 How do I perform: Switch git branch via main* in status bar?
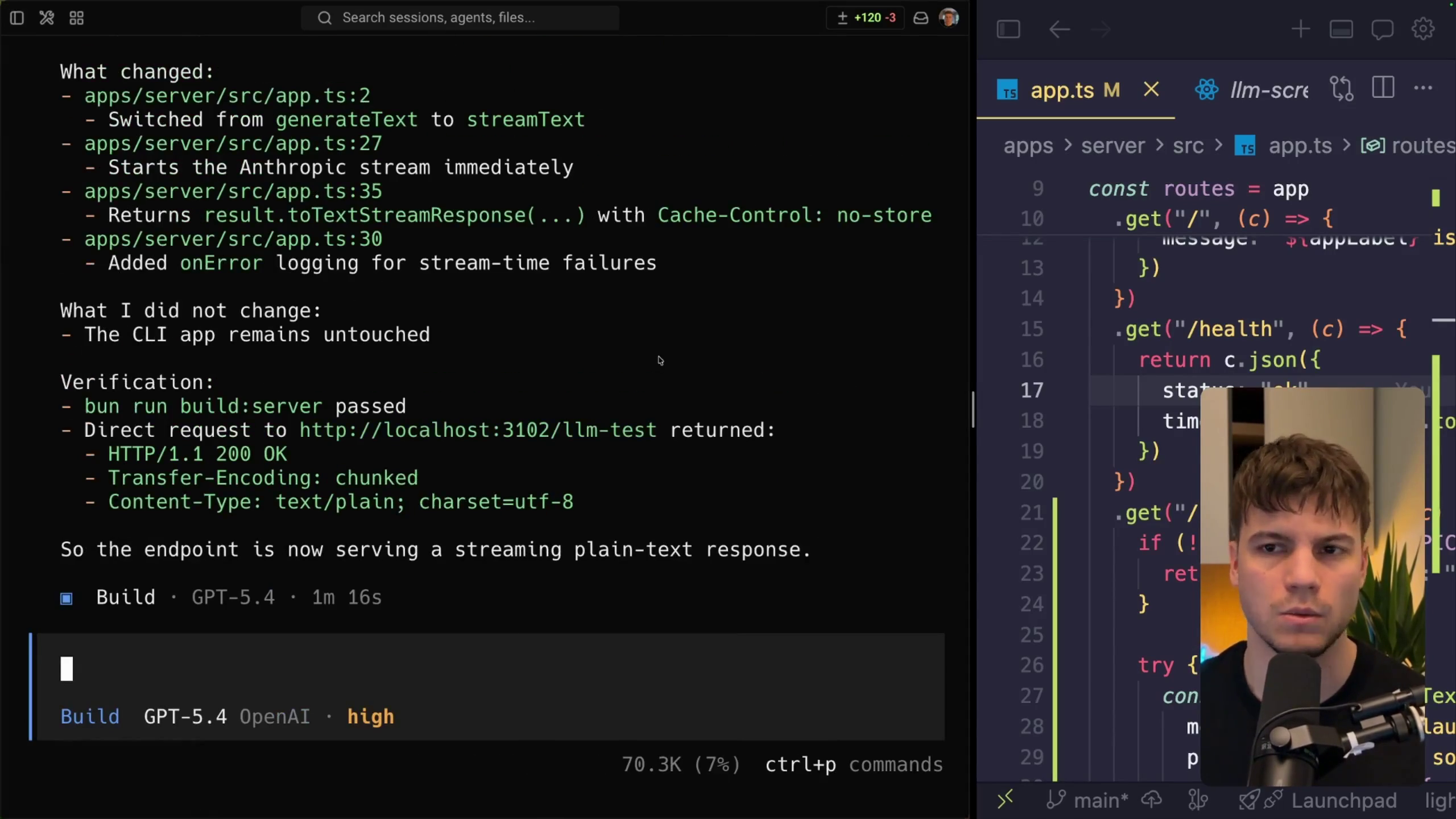[1088, 800]
